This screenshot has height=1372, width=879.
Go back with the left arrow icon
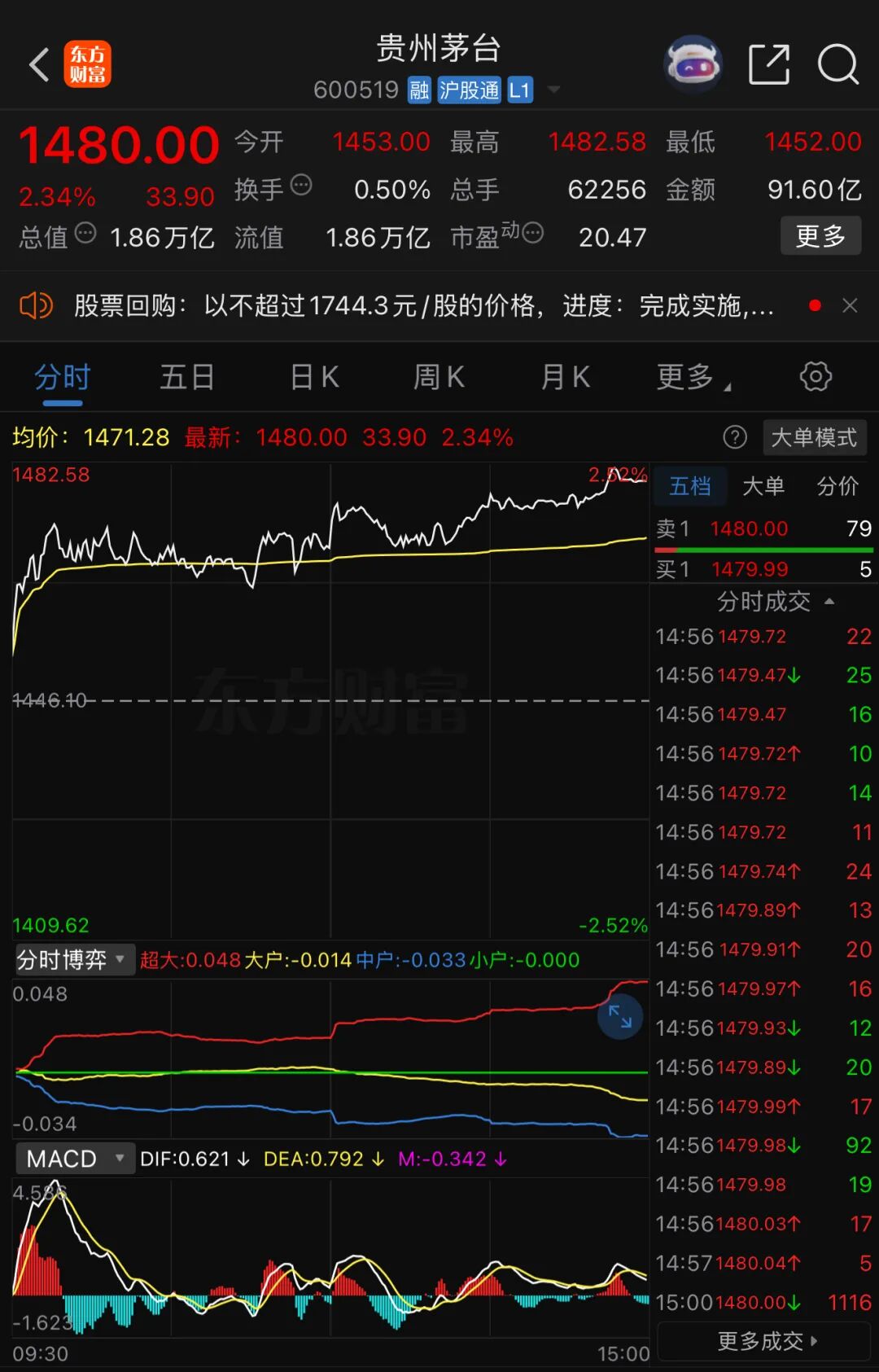(39, 64)
